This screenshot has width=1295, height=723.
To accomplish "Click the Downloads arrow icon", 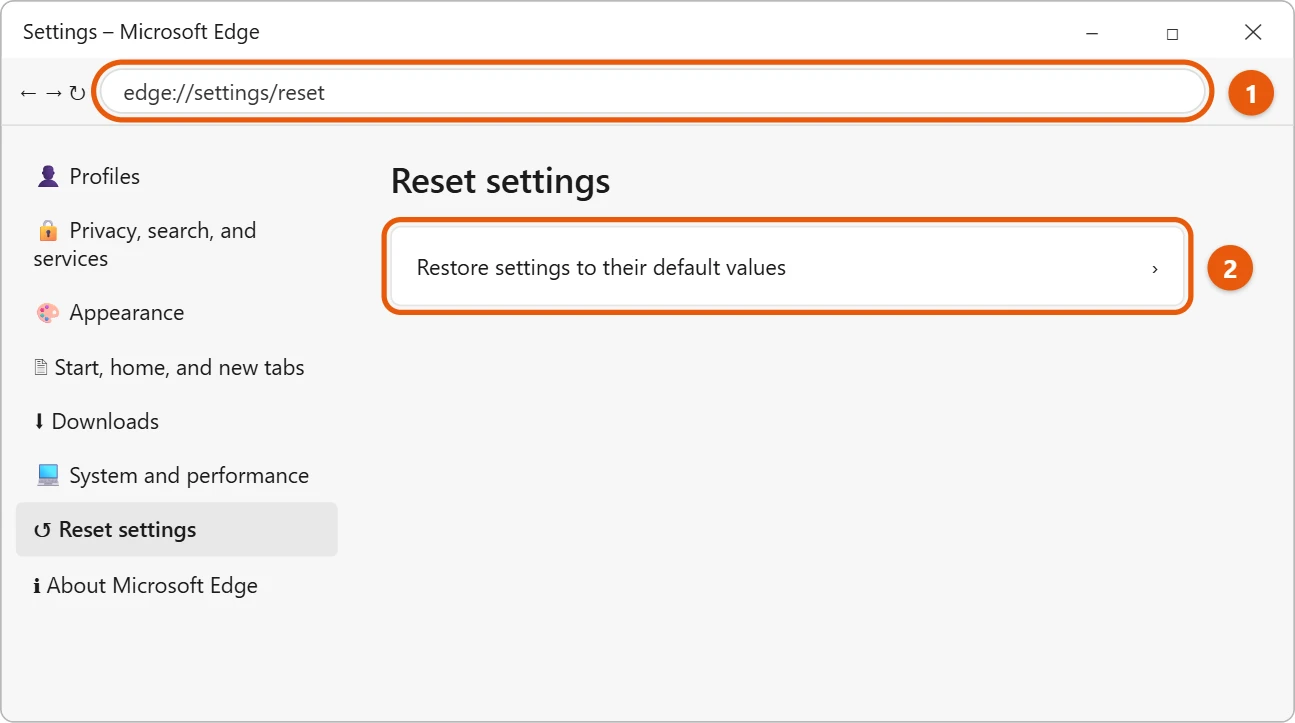I will click(39, 422).
